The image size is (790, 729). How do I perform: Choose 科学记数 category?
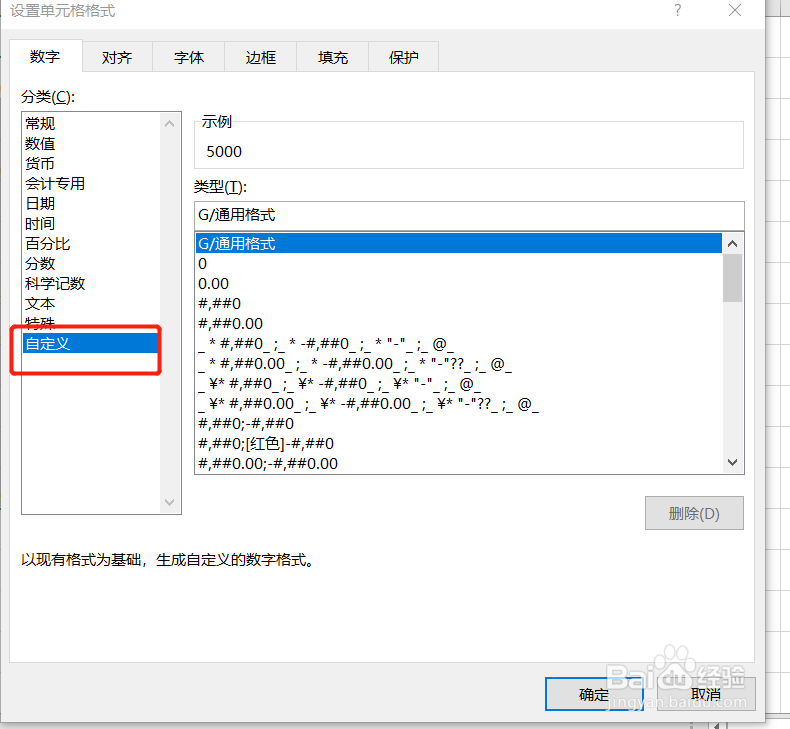point(91,283)
